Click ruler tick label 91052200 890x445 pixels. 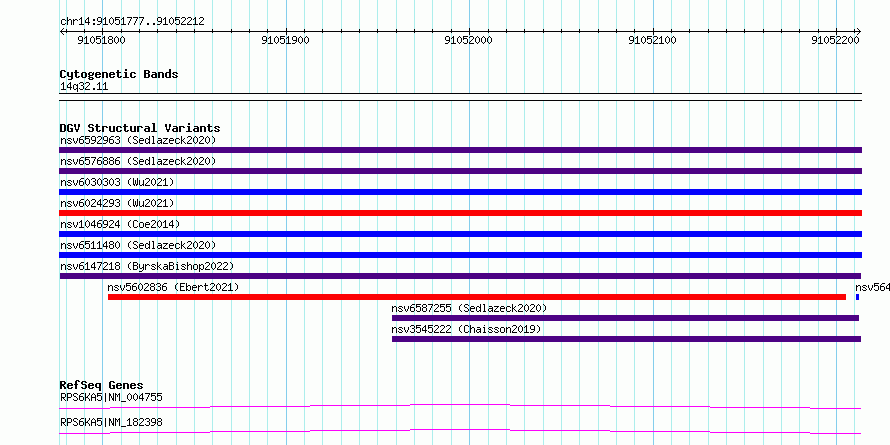[x=836, y=40]
